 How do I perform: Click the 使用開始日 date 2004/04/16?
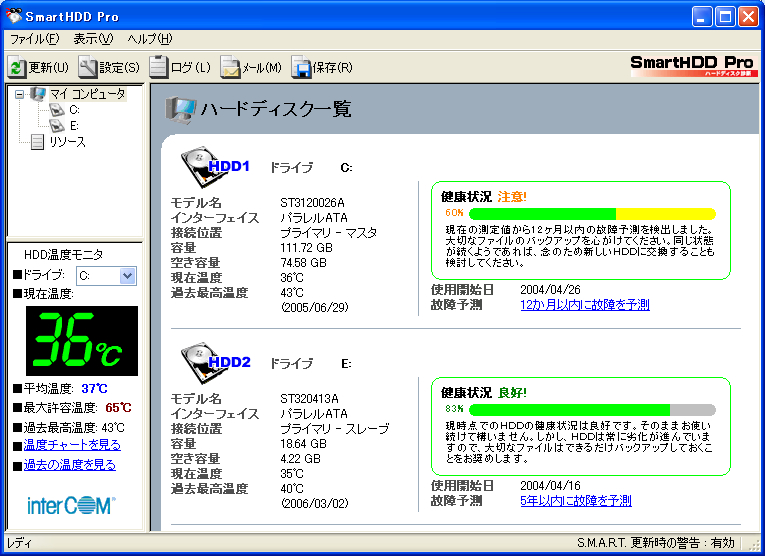click(550, 486)
